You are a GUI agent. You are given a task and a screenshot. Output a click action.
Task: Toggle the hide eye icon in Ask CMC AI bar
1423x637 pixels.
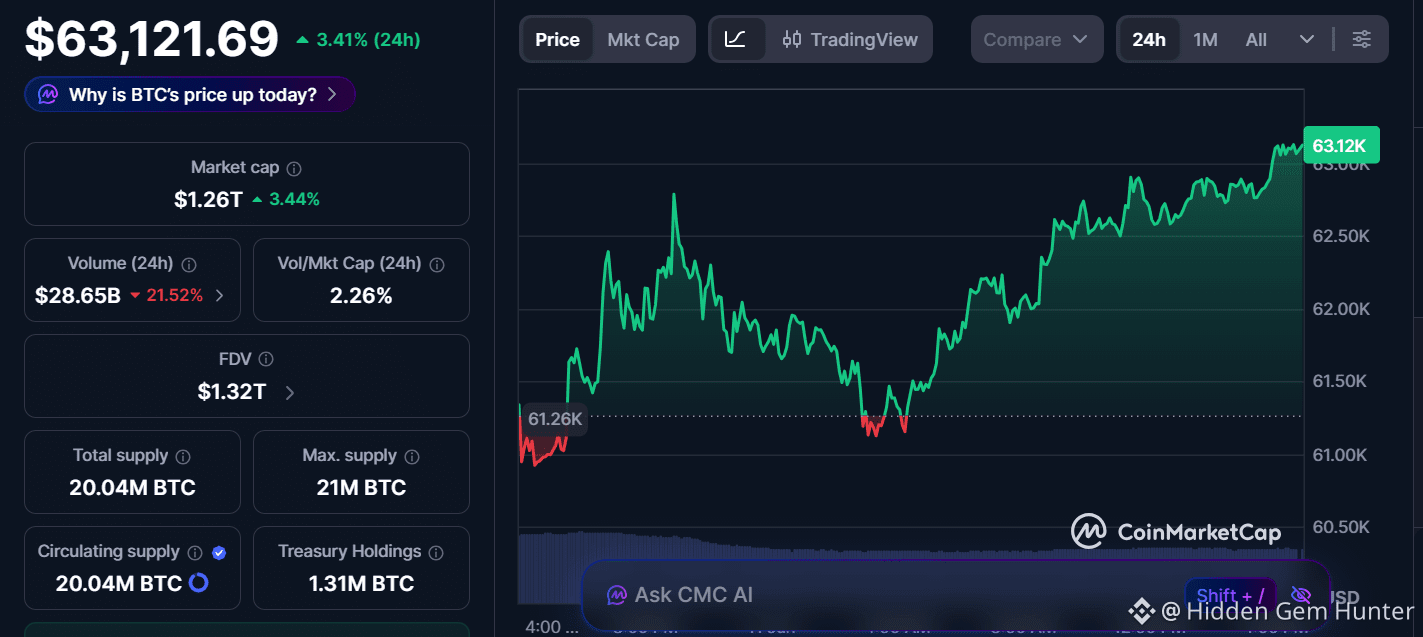click(x=1301, y=596)
